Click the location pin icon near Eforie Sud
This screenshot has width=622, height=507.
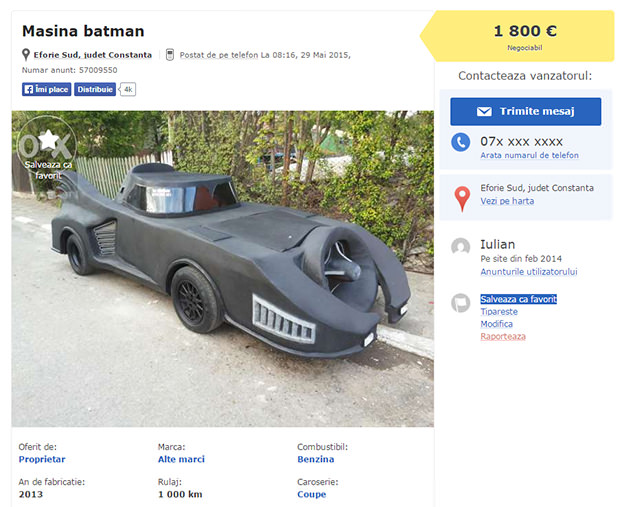coord(26,55)
